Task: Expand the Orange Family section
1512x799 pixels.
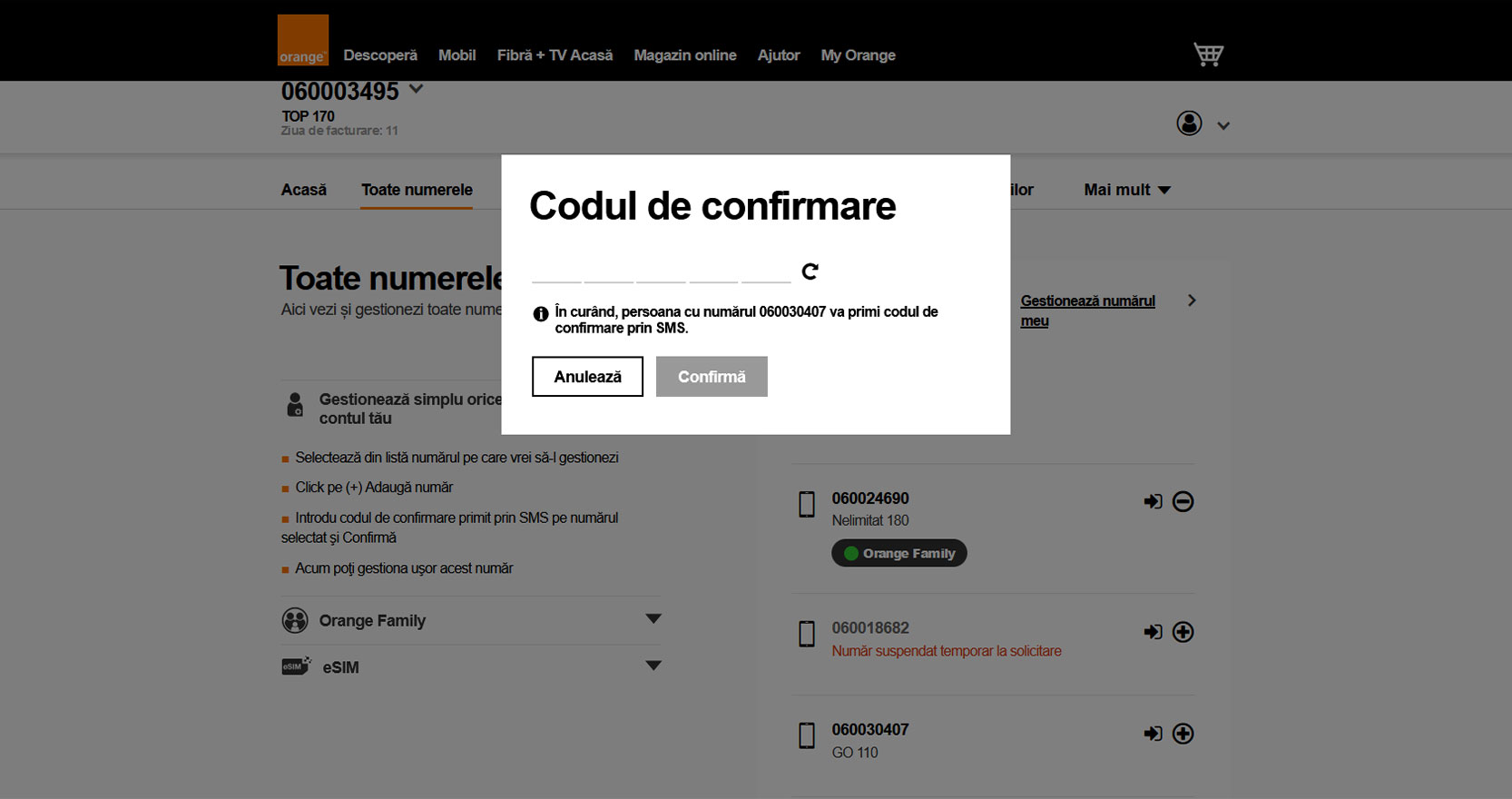Action: (x=653, y=619)
